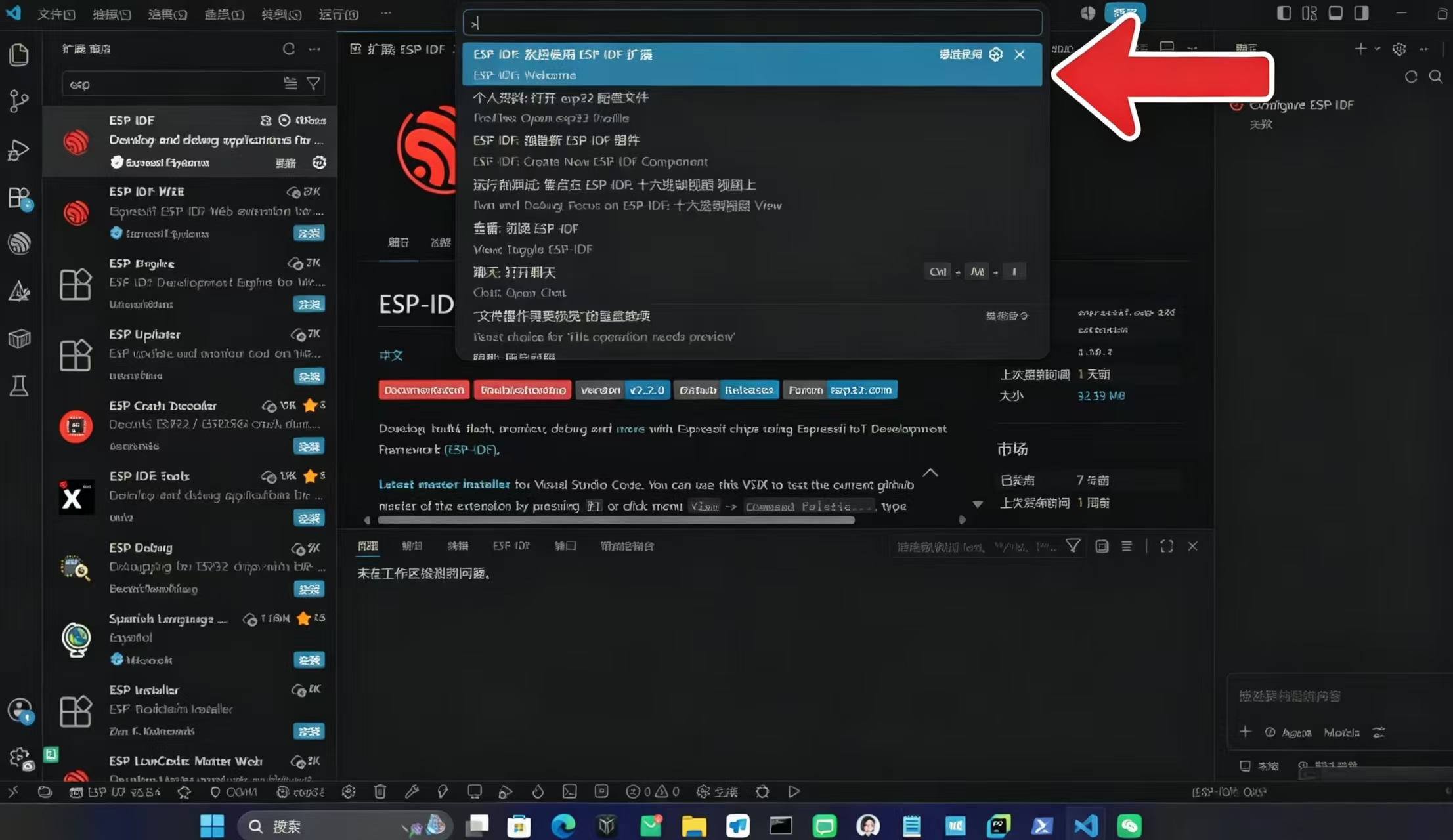The height and width of the screenshot is (840, 1453).
Task: Click the Manage gear in the activity bar
Action: click(20, 758)
